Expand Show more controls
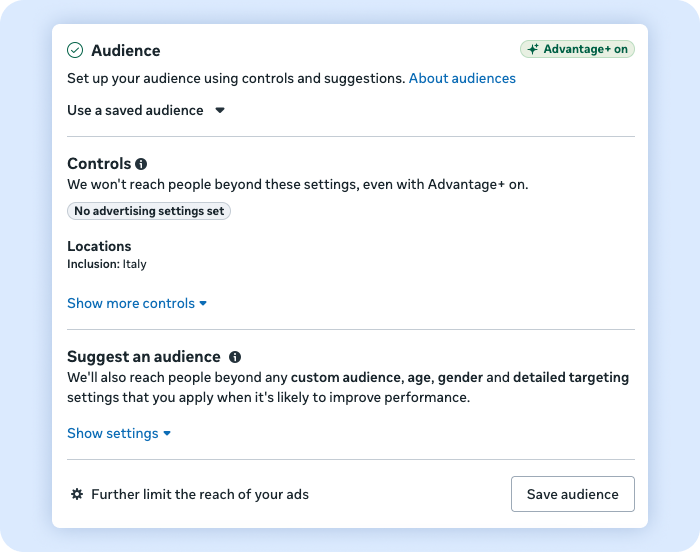Viewport: 700px width, 552px height. tap(131, 303)
